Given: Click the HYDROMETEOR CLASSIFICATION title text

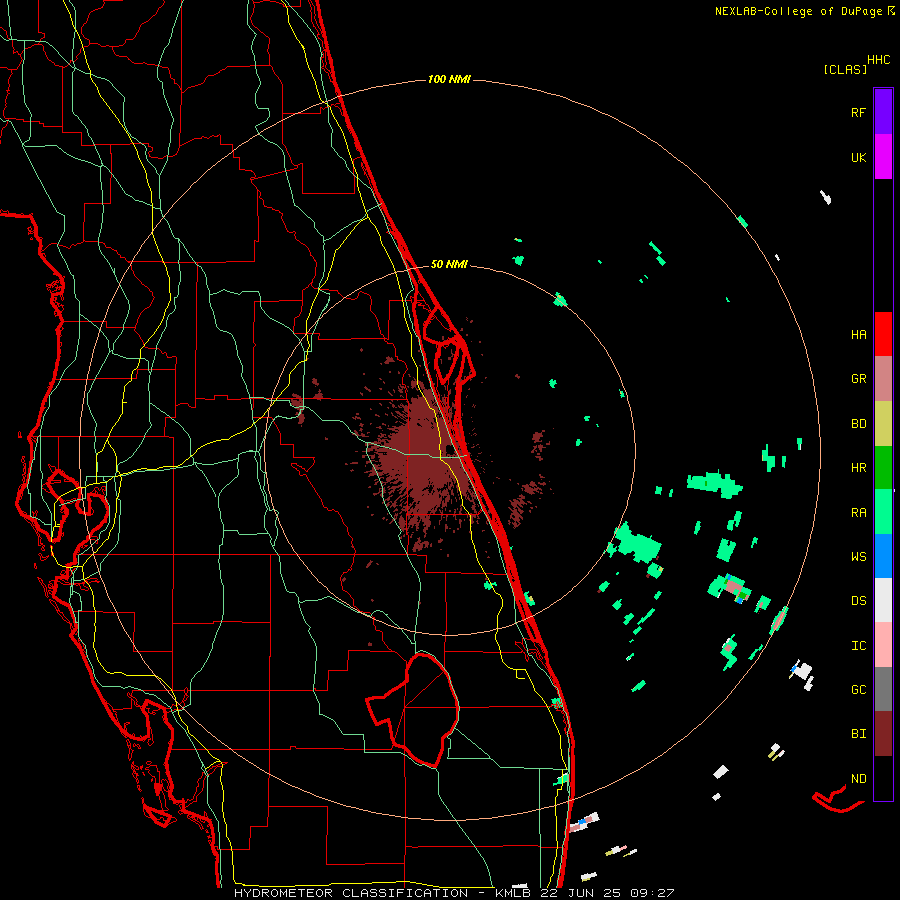Looking at the screenshot, I should click(x=351, y=893).
